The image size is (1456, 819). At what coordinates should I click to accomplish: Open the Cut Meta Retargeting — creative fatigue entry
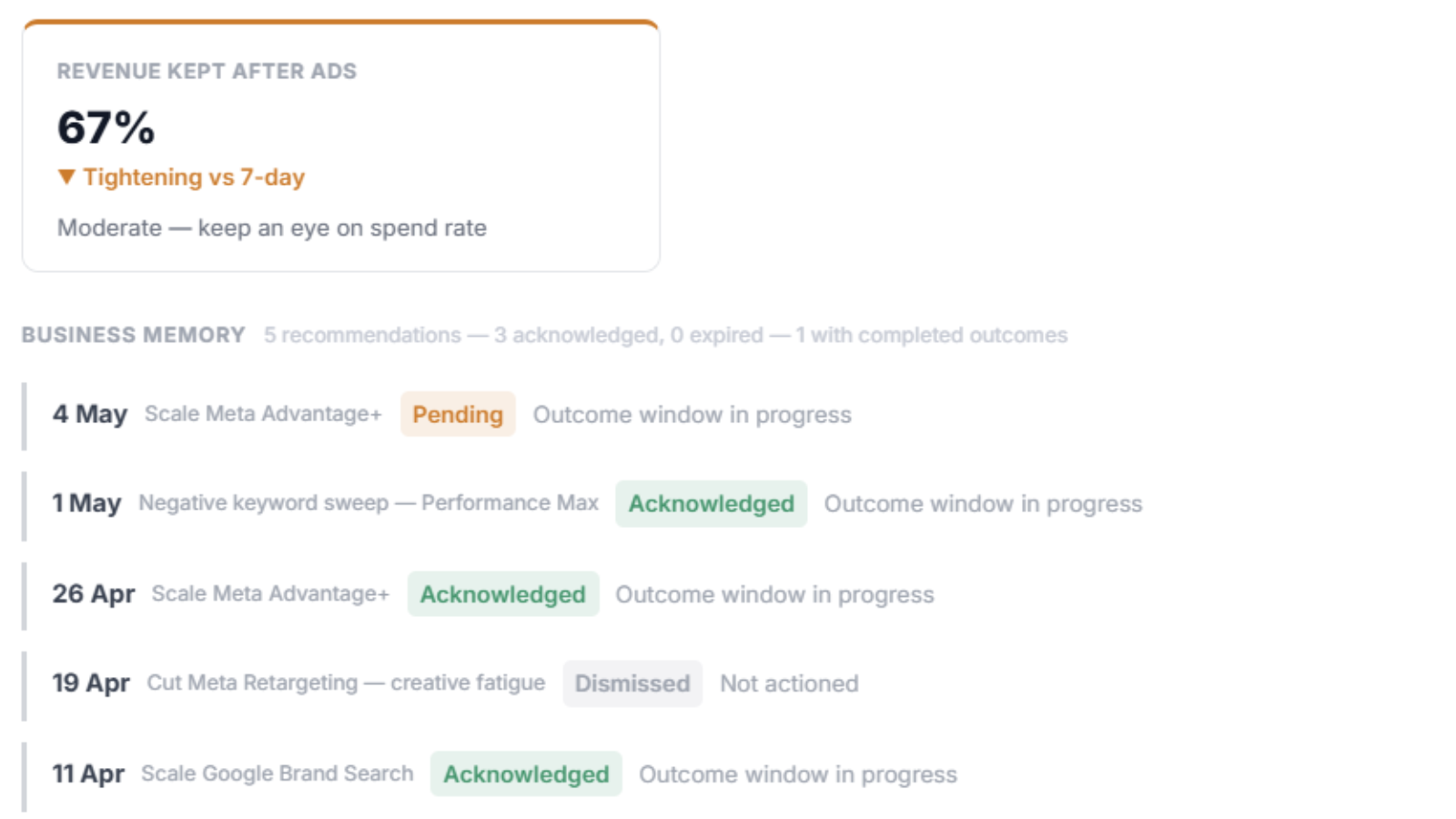pos(346,683)
